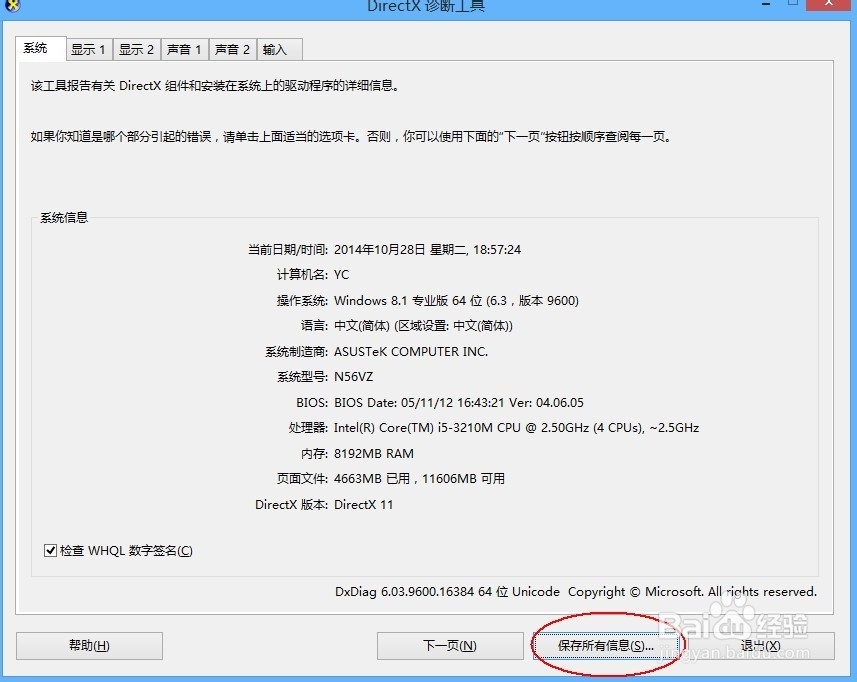
Task: Click the 系统信息 group label
Action: (64, 217)
